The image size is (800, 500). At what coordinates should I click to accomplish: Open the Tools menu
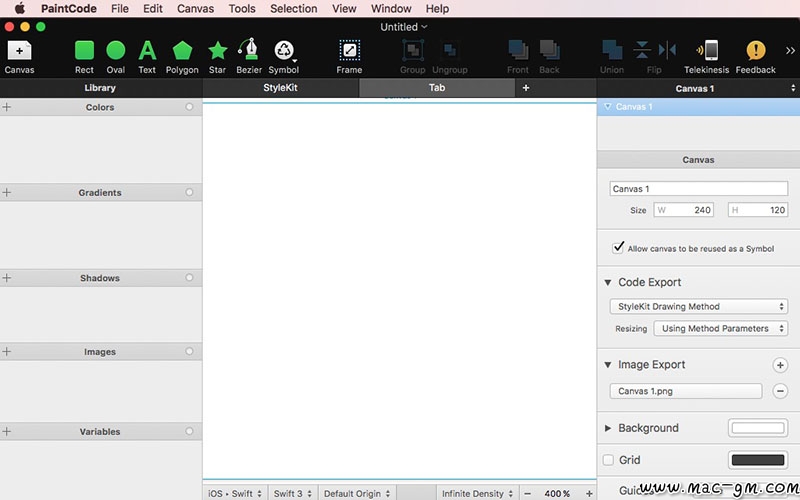(242, 9)
